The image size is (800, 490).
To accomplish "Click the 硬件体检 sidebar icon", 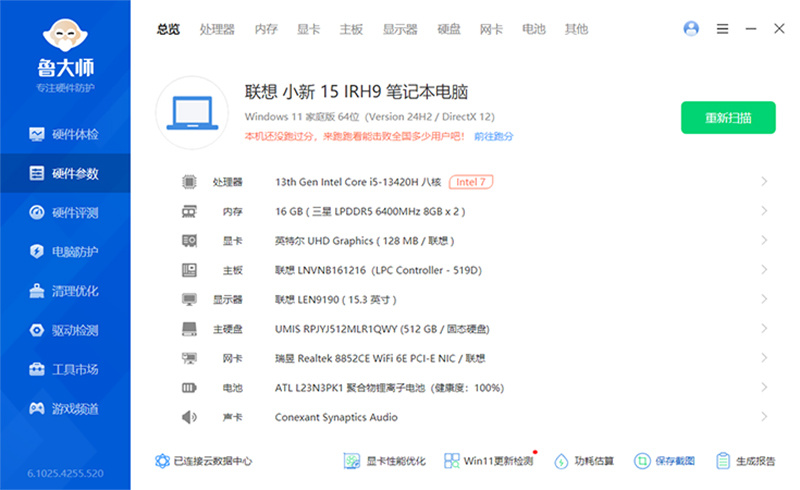I will click(x=37, y=134).
